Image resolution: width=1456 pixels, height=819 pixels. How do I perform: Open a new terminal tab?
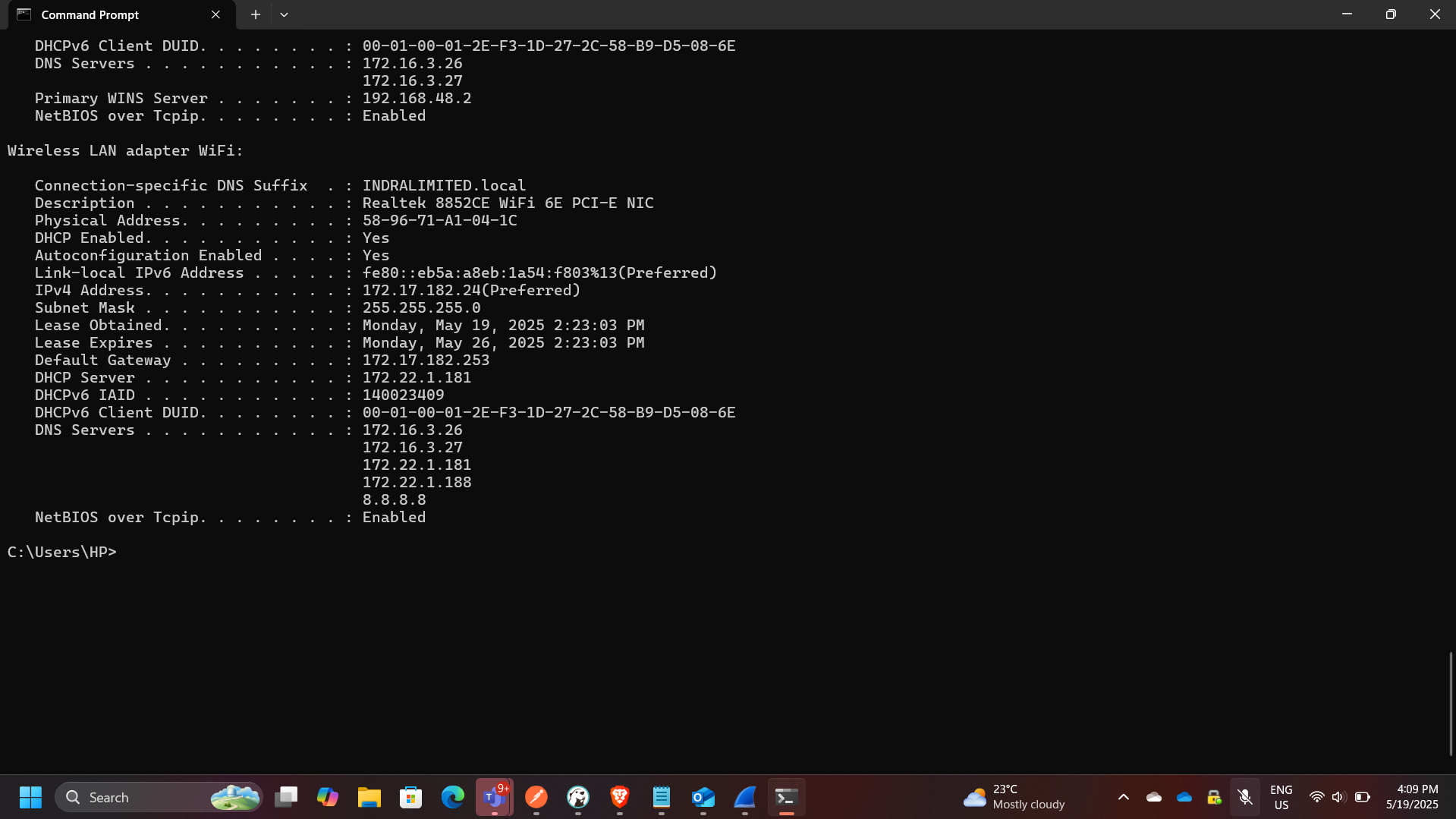coord(255,14)
